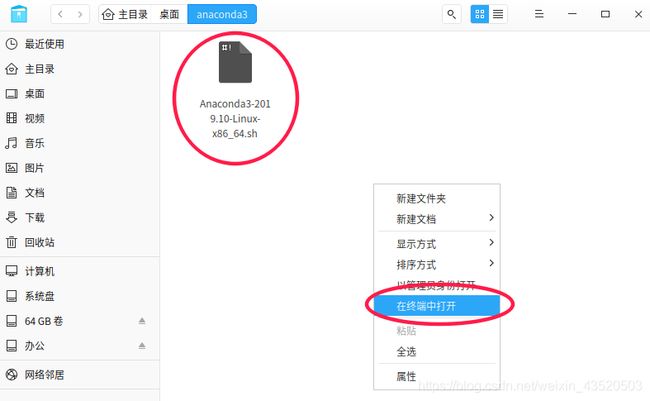Go forward with the right arrow
The width and height of the screenshot is (650, 401).
pos(80,14)
